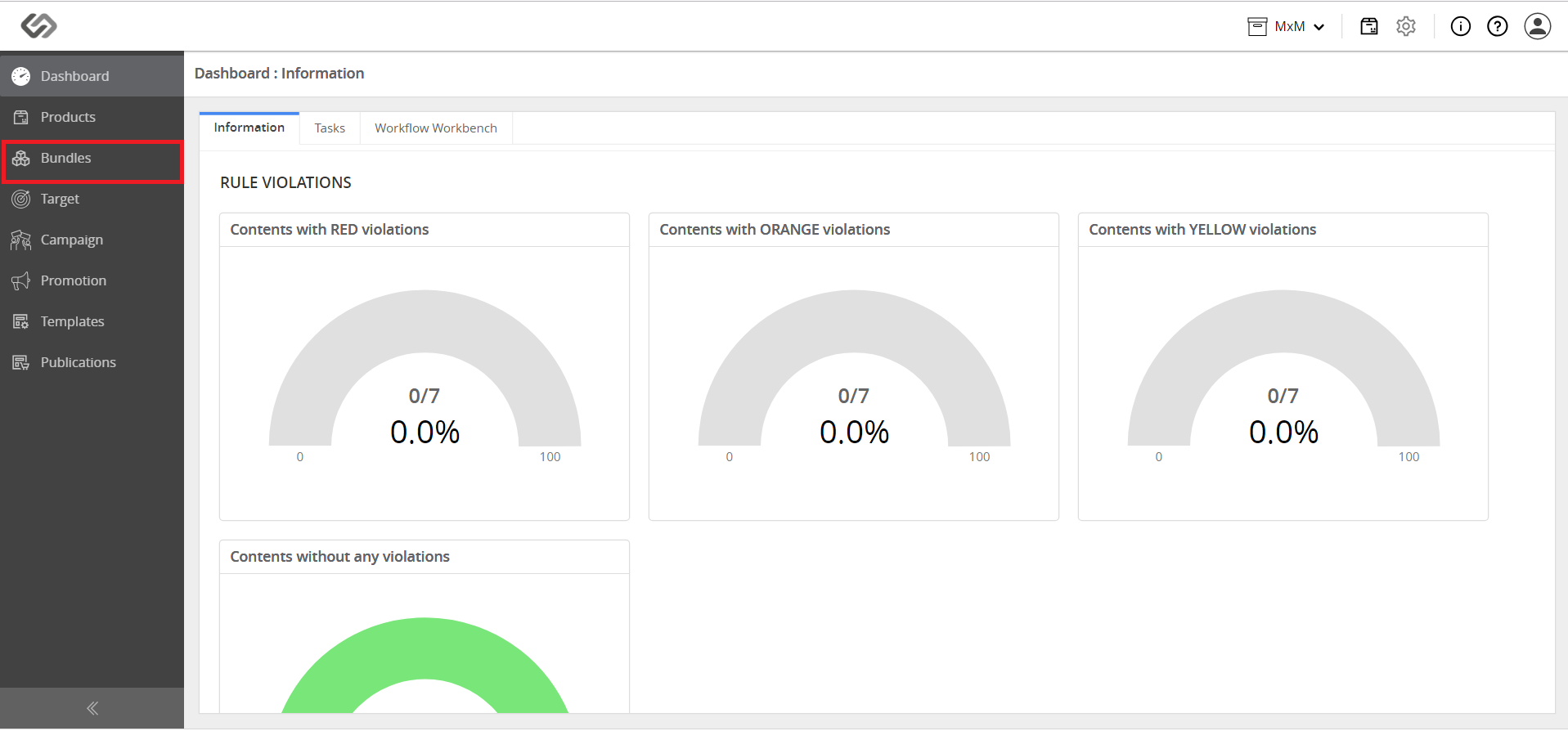The image size is (1568, 731).
Task: Click the 0.0% value in the YELLOW violations card
Action: point(1283,432)
